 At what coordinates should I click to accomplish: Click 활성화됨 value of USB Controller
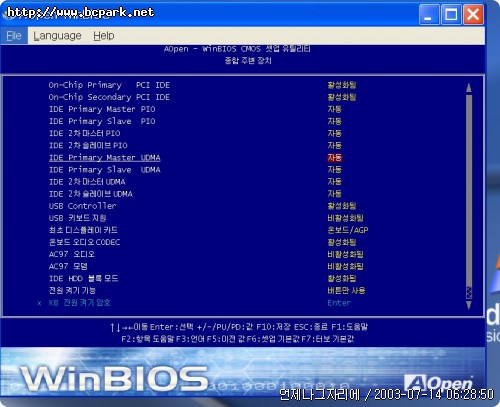(x=342, y=206)
